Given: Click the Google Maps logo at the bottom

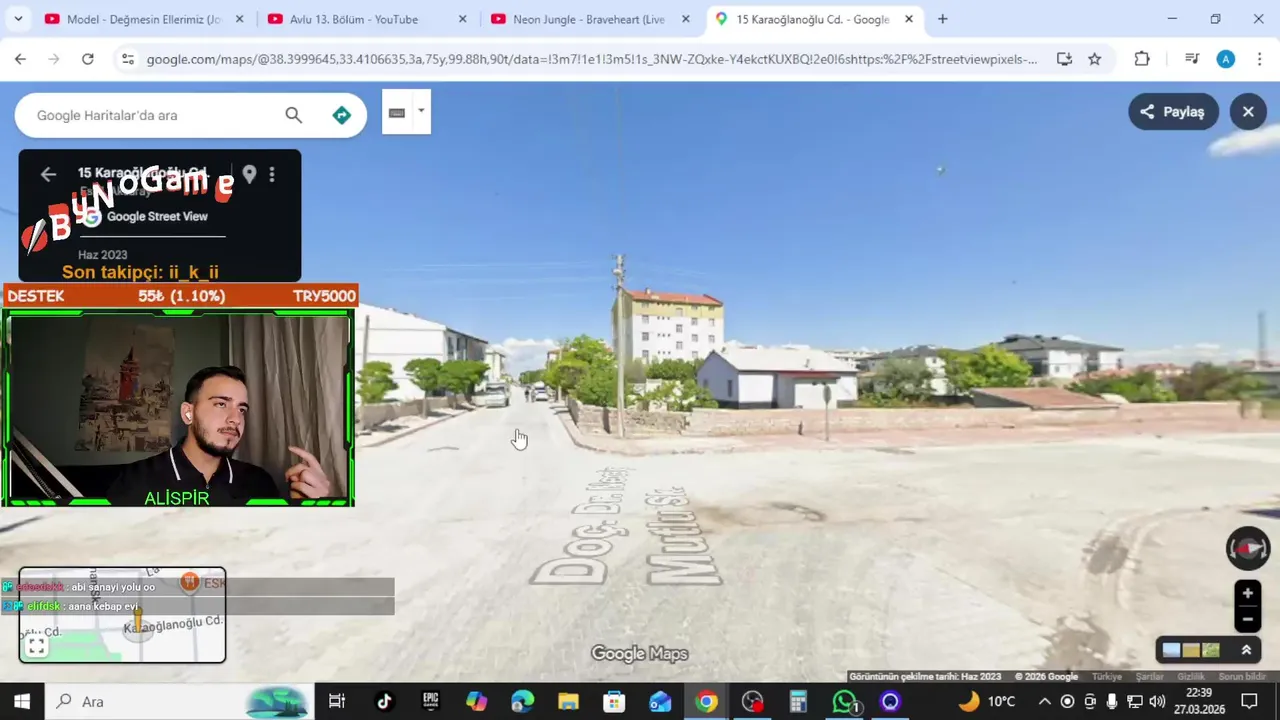Looking at the screenshot, I should pyautogui.click(x=640, y=654).
